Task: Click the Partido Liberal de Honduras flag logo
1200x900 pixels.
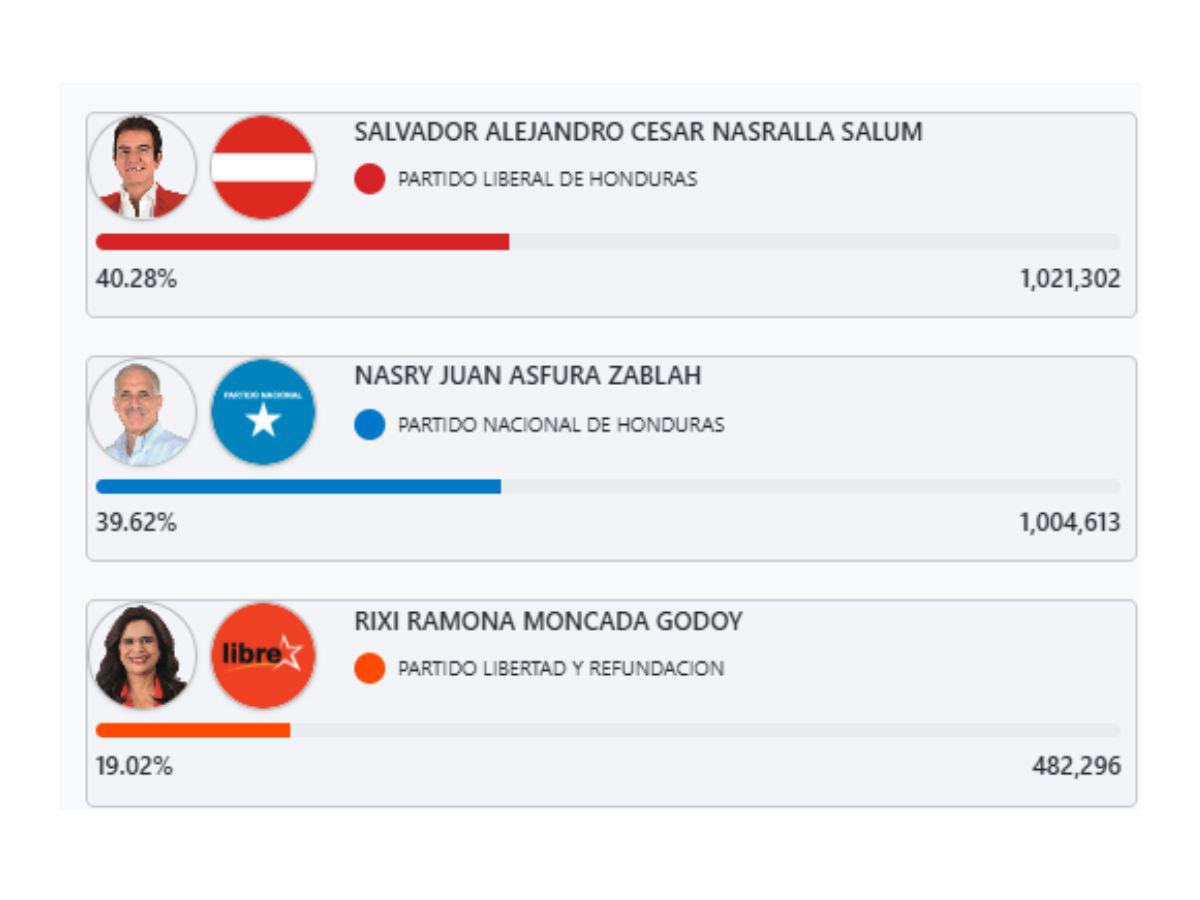Action: (263, 167)
